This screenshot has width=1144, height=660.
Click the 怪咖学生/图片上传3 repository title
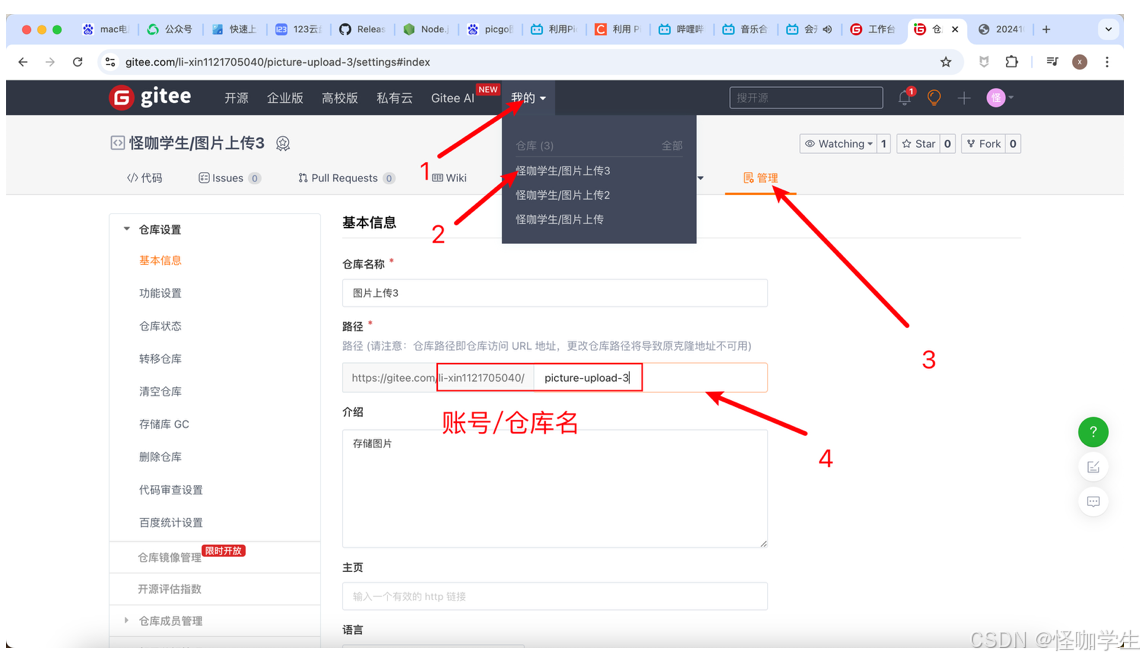(x=196, y=143)
